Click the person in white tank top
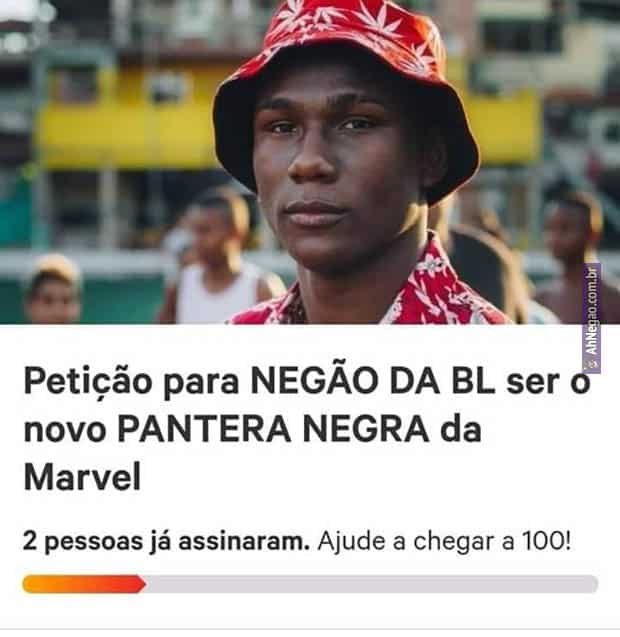 coord(221,260)
